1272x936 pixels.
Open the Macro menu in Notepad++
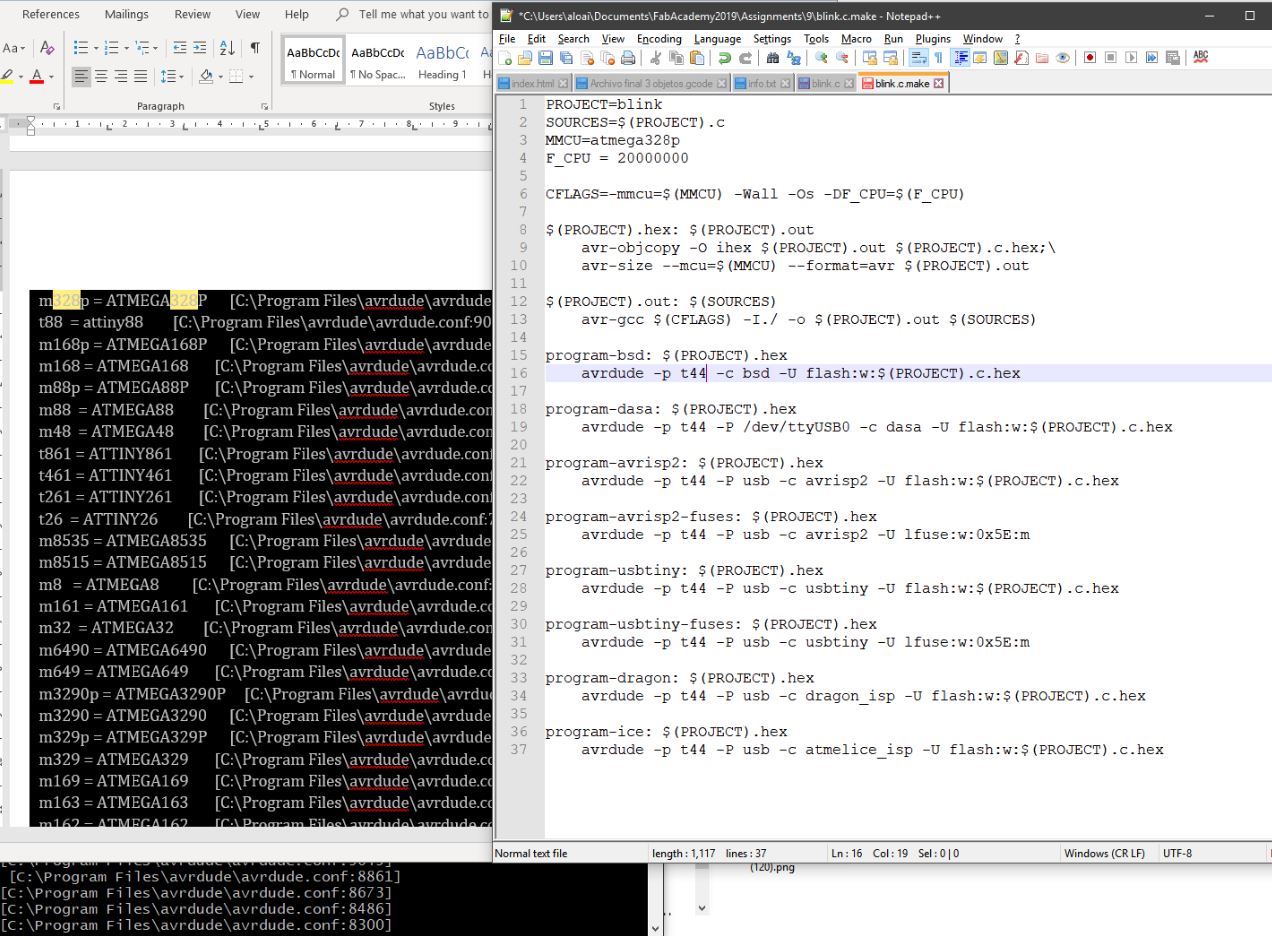856,39
